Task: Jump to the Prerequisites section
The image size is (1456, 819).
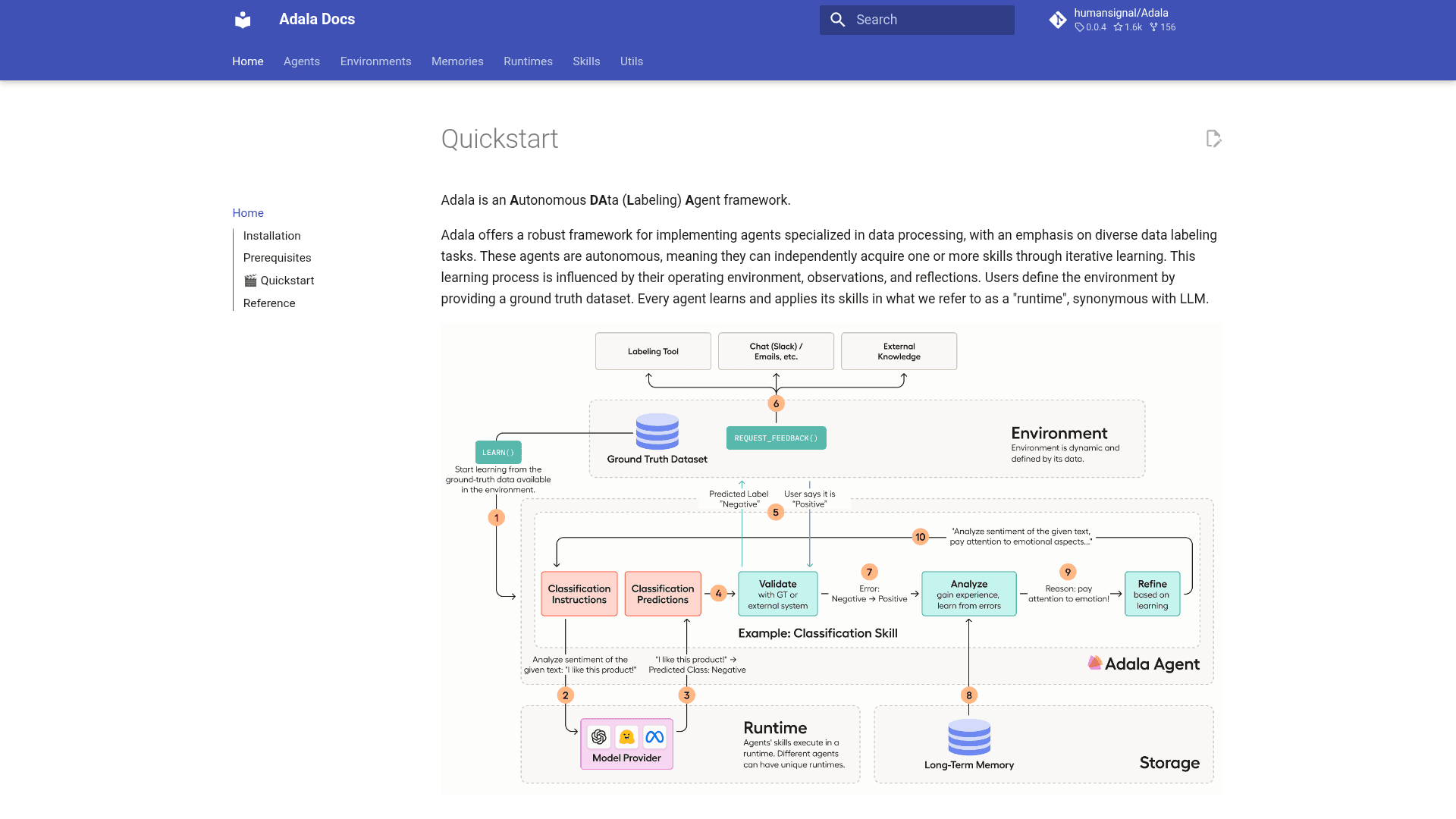Action: [278, 258]
